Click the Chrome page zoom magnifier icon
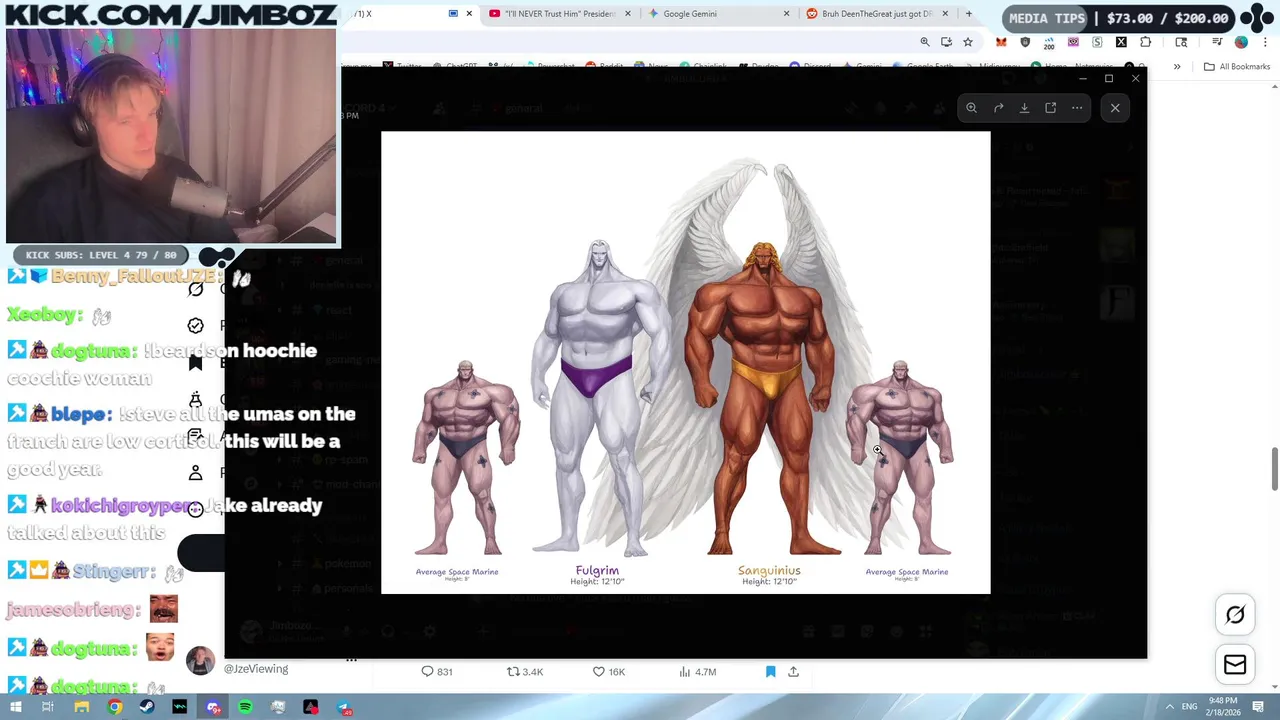 click(925, 42)
